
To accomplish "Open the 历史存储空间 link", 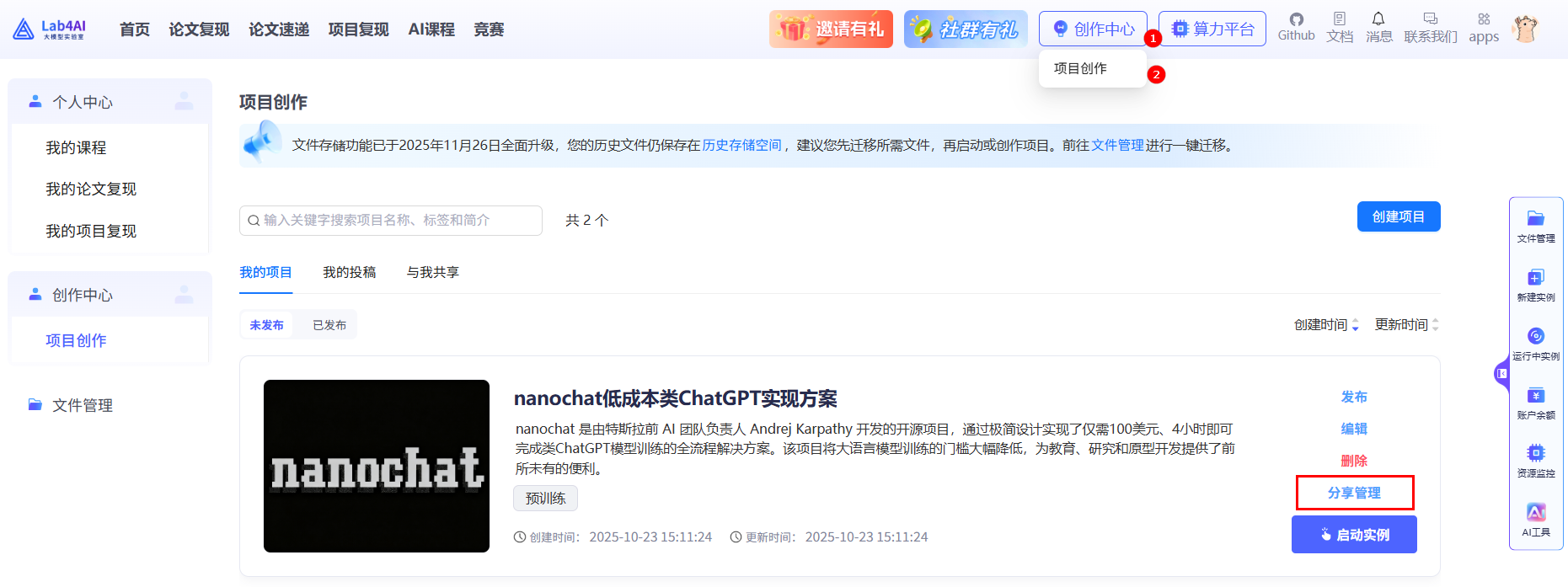I will pos(741,146).
